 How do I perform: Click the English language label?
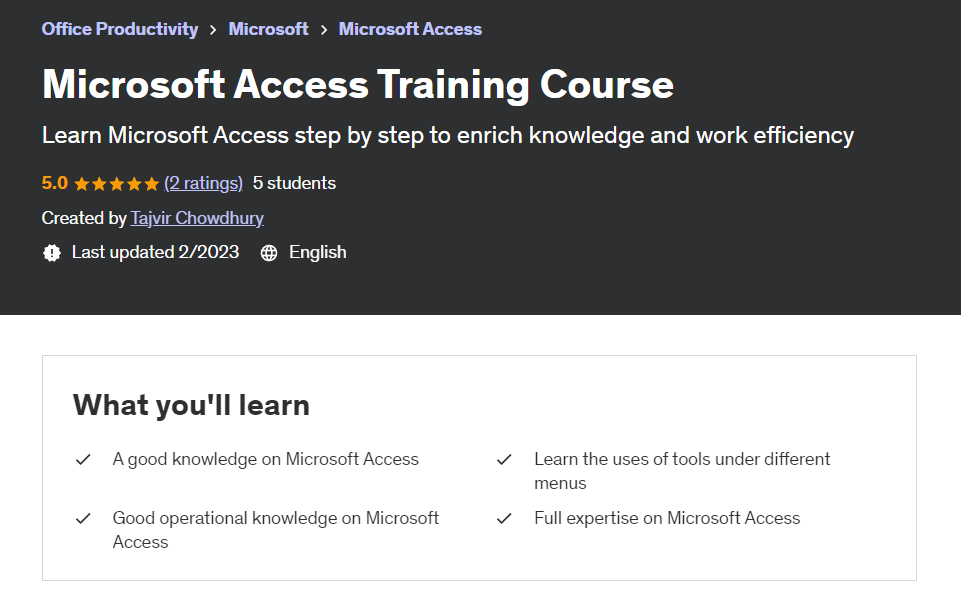pos(317,252)
